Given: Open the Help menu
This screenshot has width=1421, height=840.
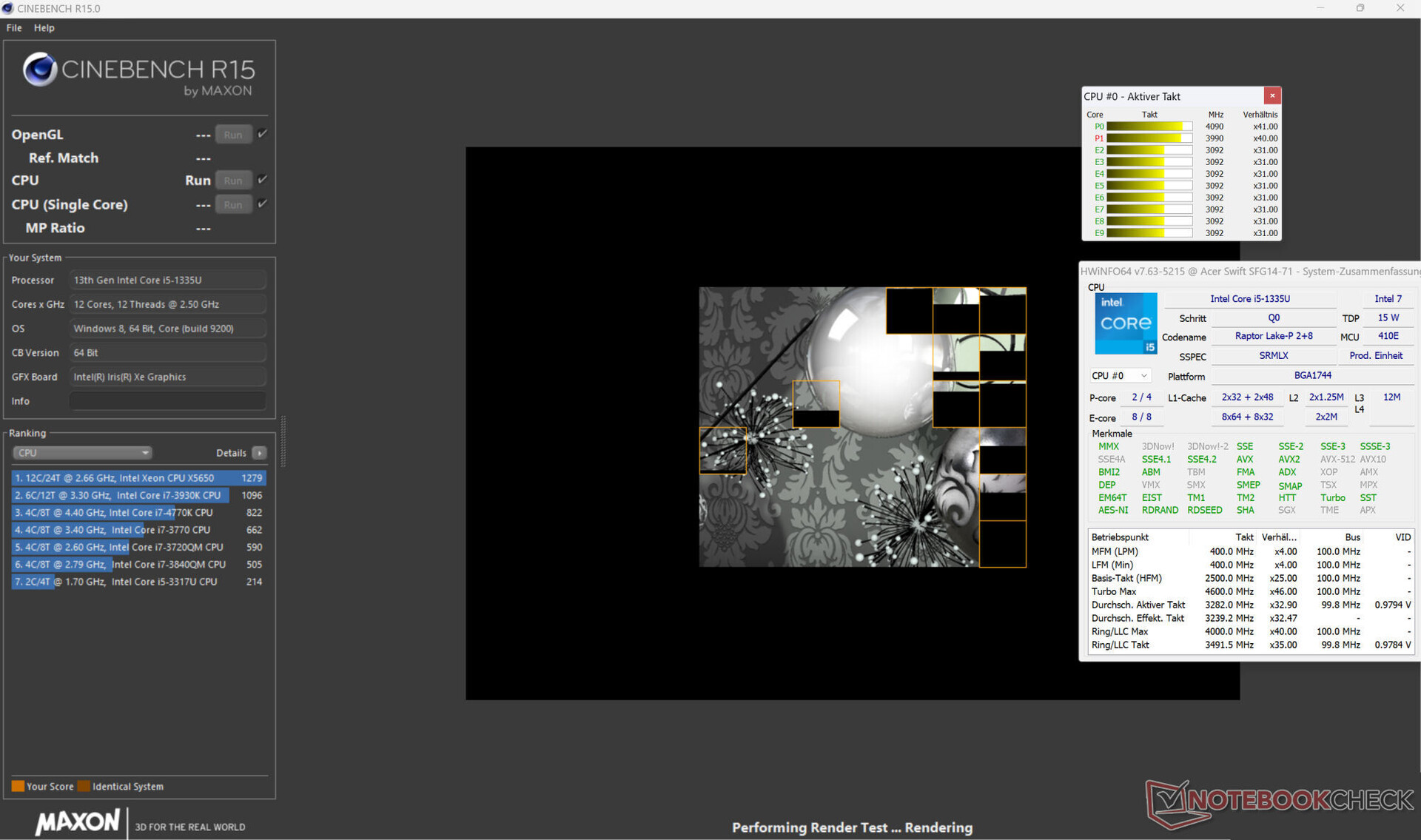Looking at the screenshot, I should [44, 28].
